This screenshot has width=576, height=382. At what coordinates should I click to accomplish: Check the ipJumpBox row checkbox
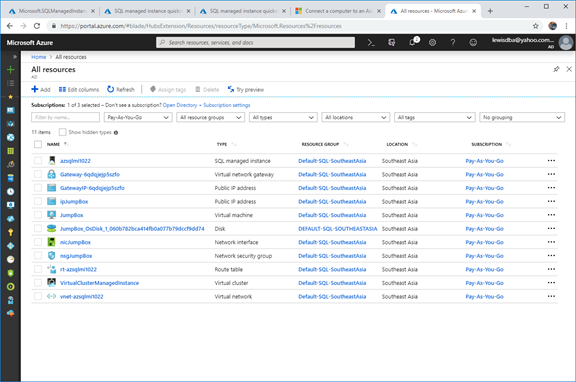[38, 201]
